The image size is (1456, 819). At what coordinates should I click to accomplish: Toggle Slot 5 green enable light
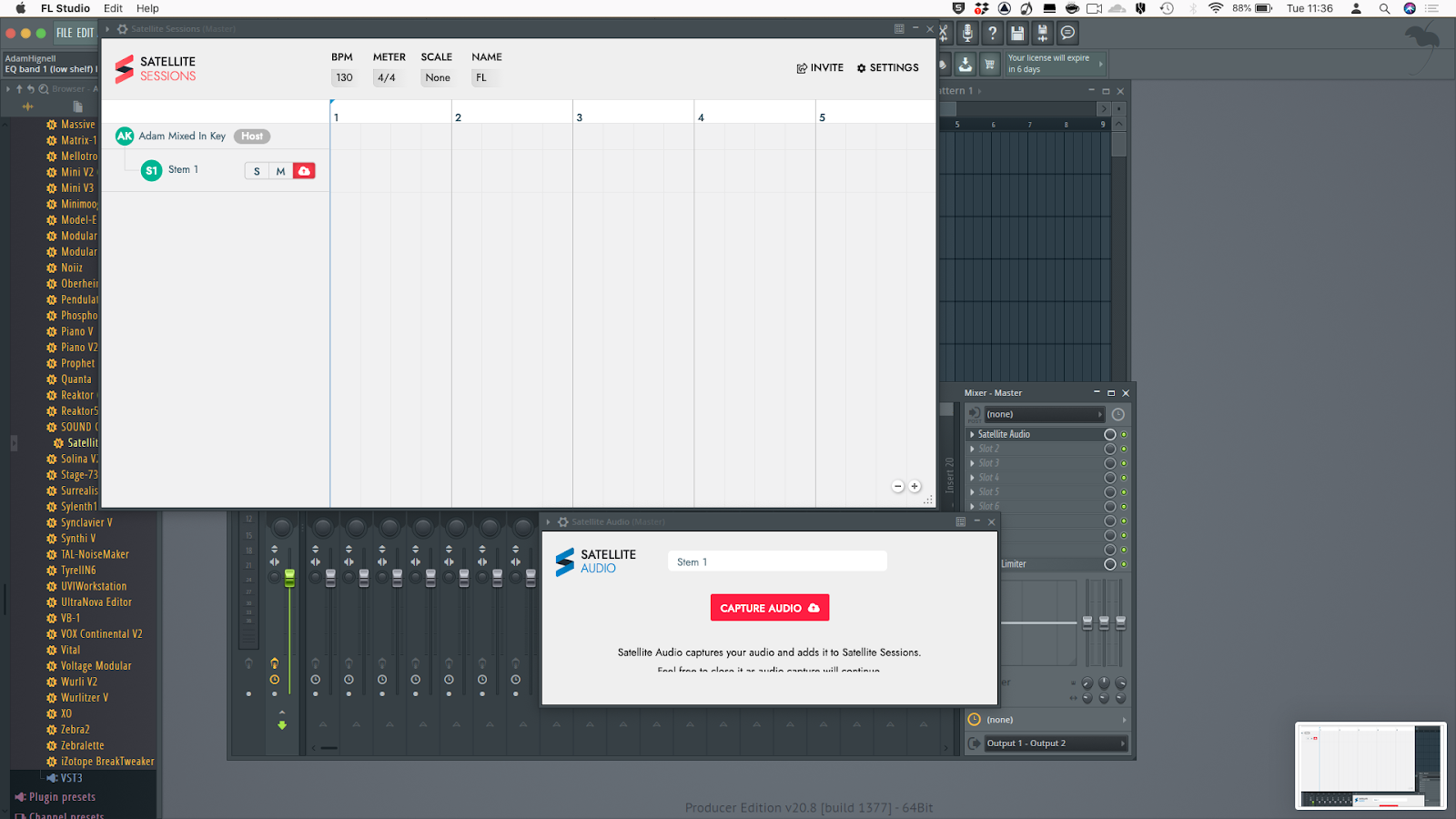pos(1124,492)
